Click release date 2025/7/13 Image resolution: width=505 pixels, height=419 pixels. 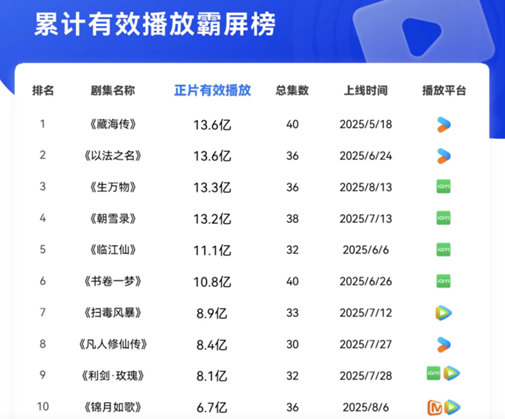coord(366,219)
